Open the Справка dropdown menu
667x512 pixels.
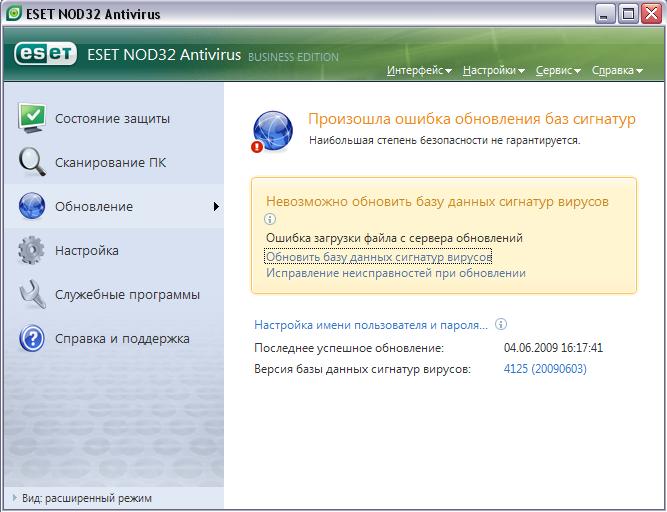617,70
